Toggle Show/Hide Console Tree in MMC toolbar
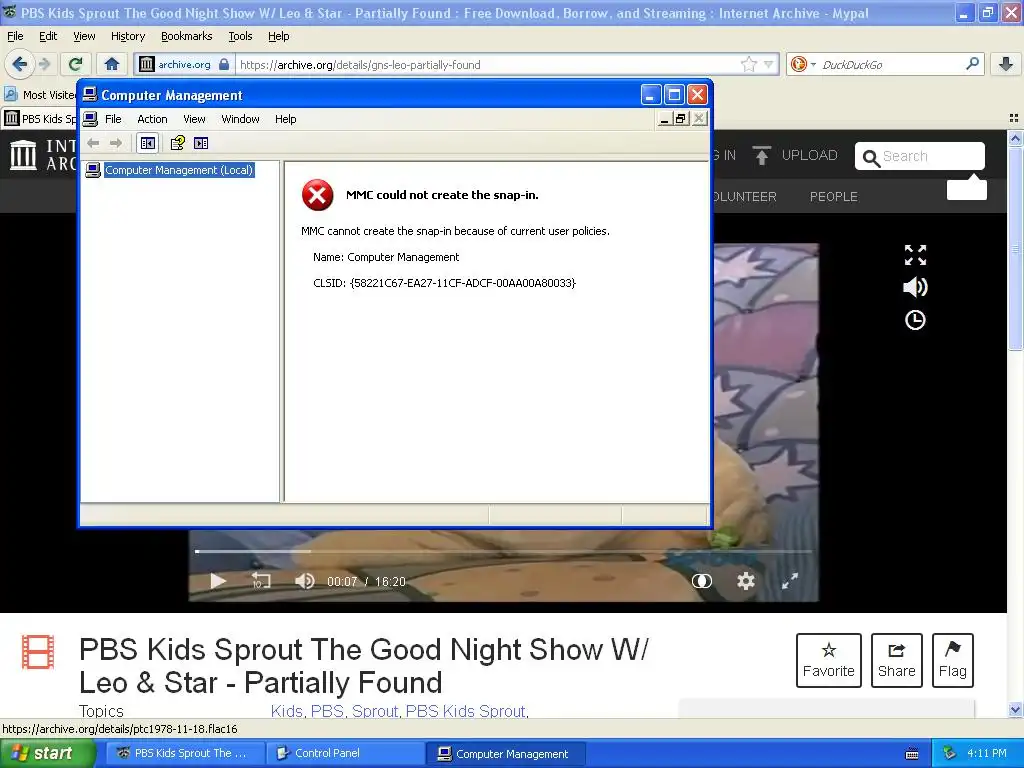Image resolution: width=1024 pixels, height=768 pixels. click(x=148, y=143)
